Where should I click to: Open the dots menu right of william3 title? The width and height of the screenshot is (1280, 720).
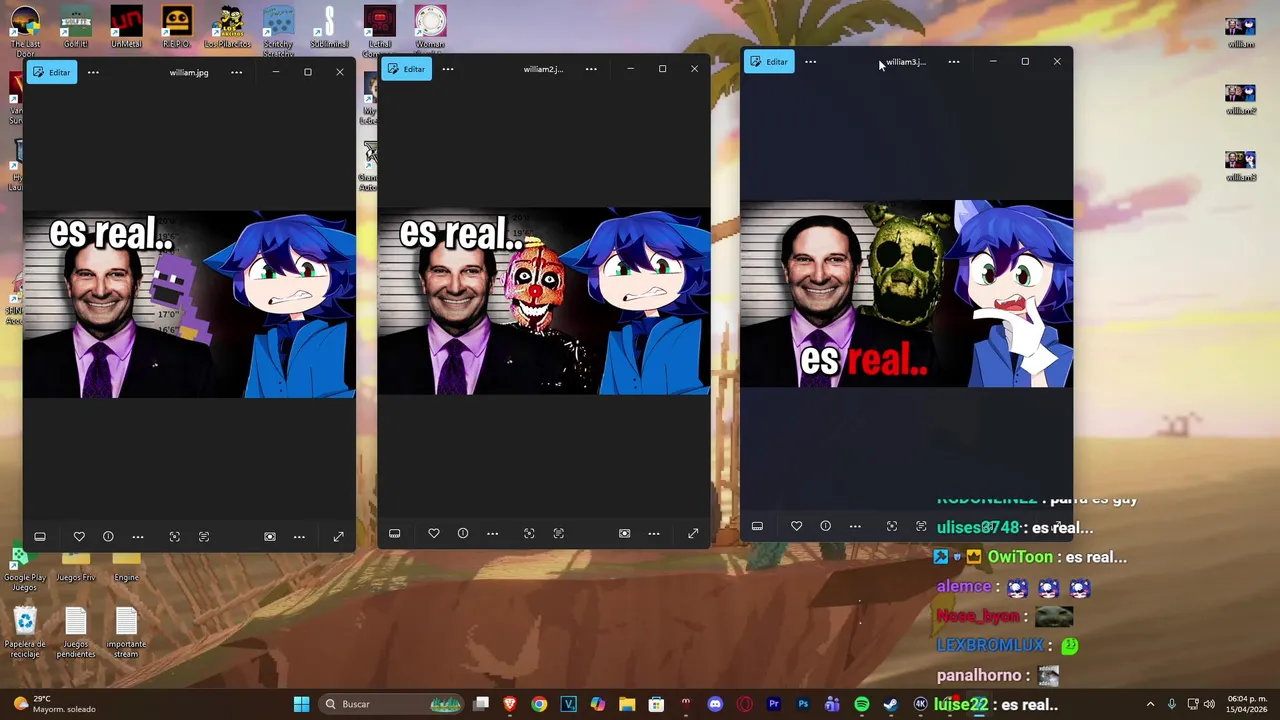954,62
